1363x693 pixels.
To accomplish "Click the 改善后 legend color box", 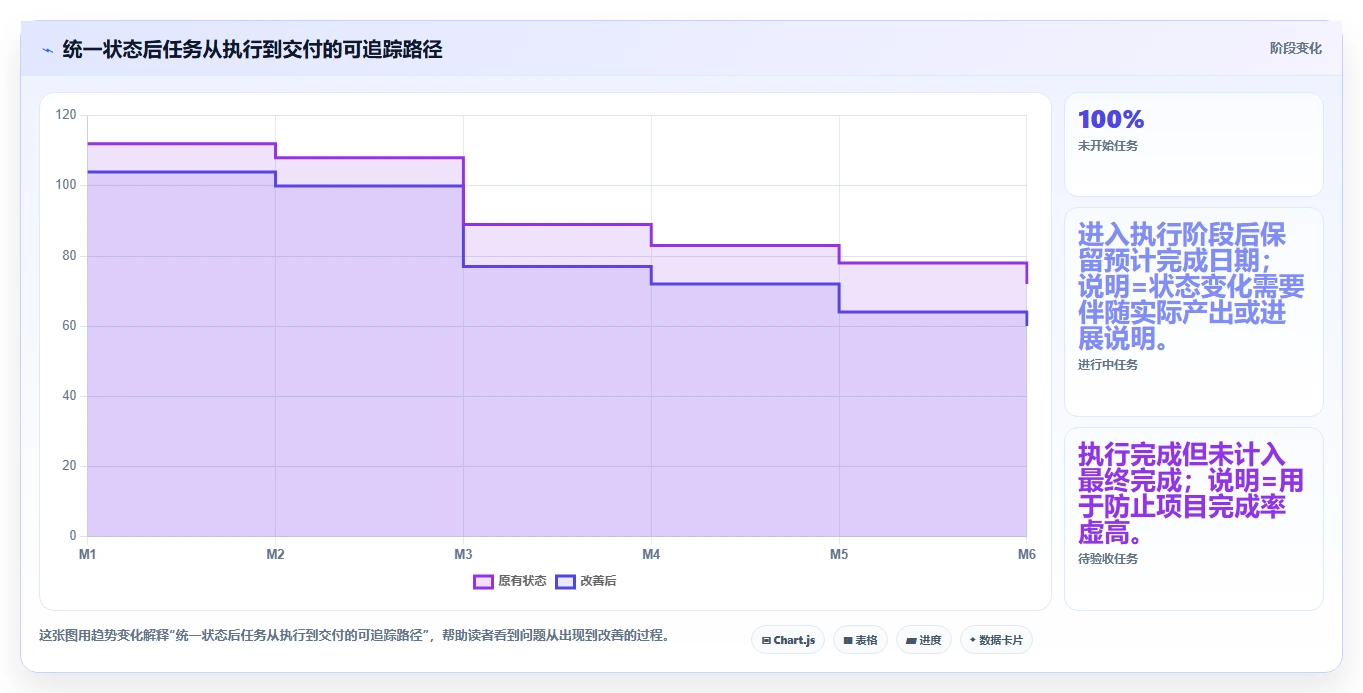I will (x=566, y=581).
